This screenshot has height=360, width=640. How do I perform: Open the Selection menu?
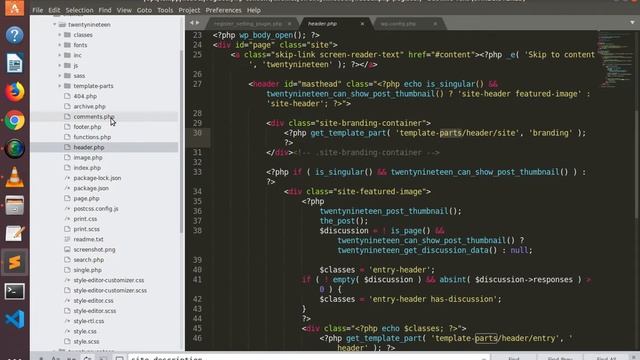pyautogui.click(x=79, y=10)
